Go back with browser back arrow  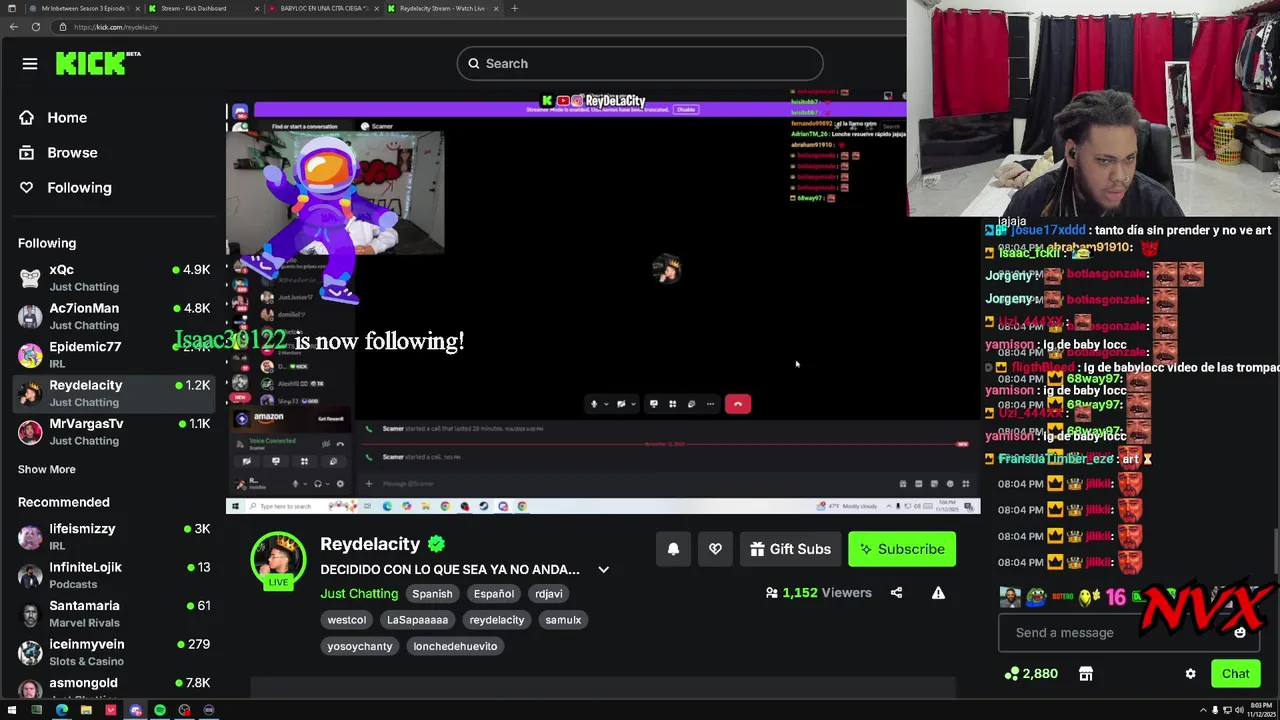pyautogui.click(x=13, y=27)
